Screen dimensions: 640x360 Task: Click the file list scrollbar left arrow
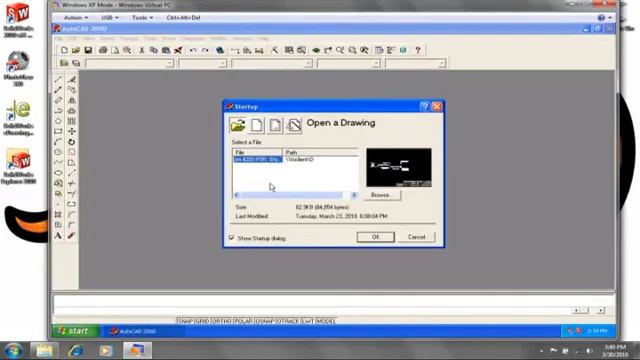pos(237,195)
